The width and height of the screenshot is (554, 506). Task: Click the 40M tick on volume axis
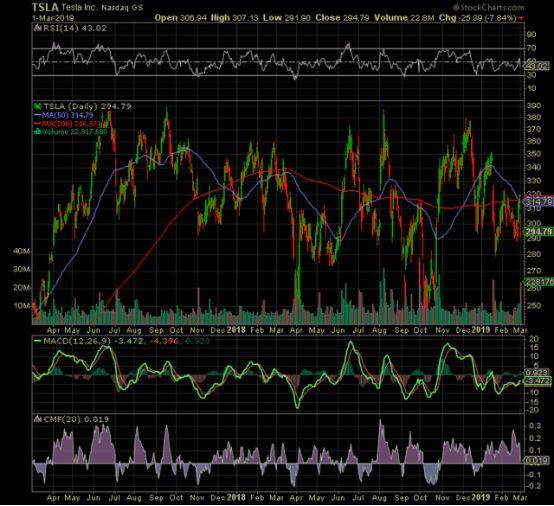(x=22, y=251)
